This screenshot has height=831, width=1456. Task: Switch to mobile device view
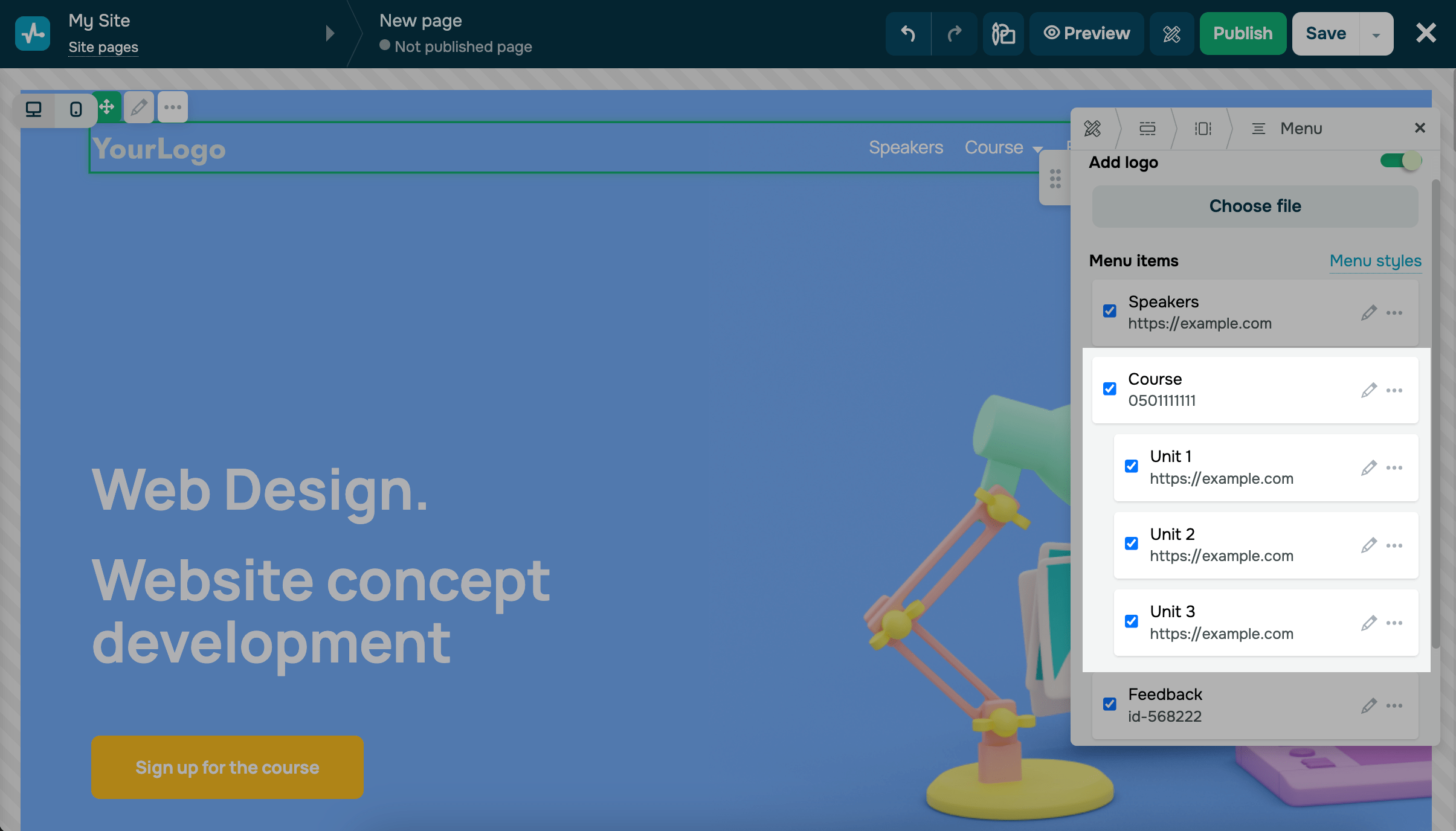[76, 109]
